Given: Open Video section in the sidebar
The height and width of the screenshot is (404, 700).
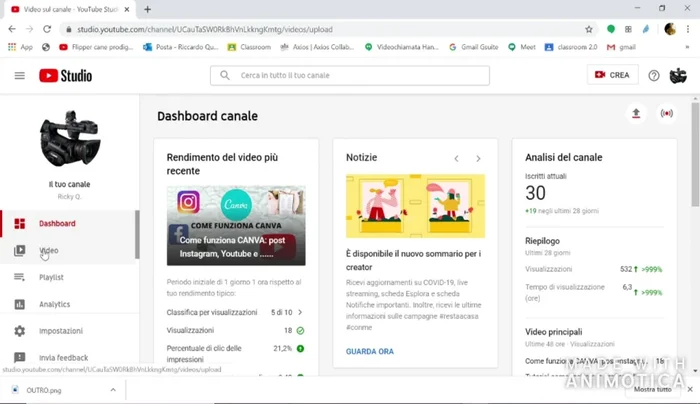Looking at the screenshot, I should tap(68, 250).
